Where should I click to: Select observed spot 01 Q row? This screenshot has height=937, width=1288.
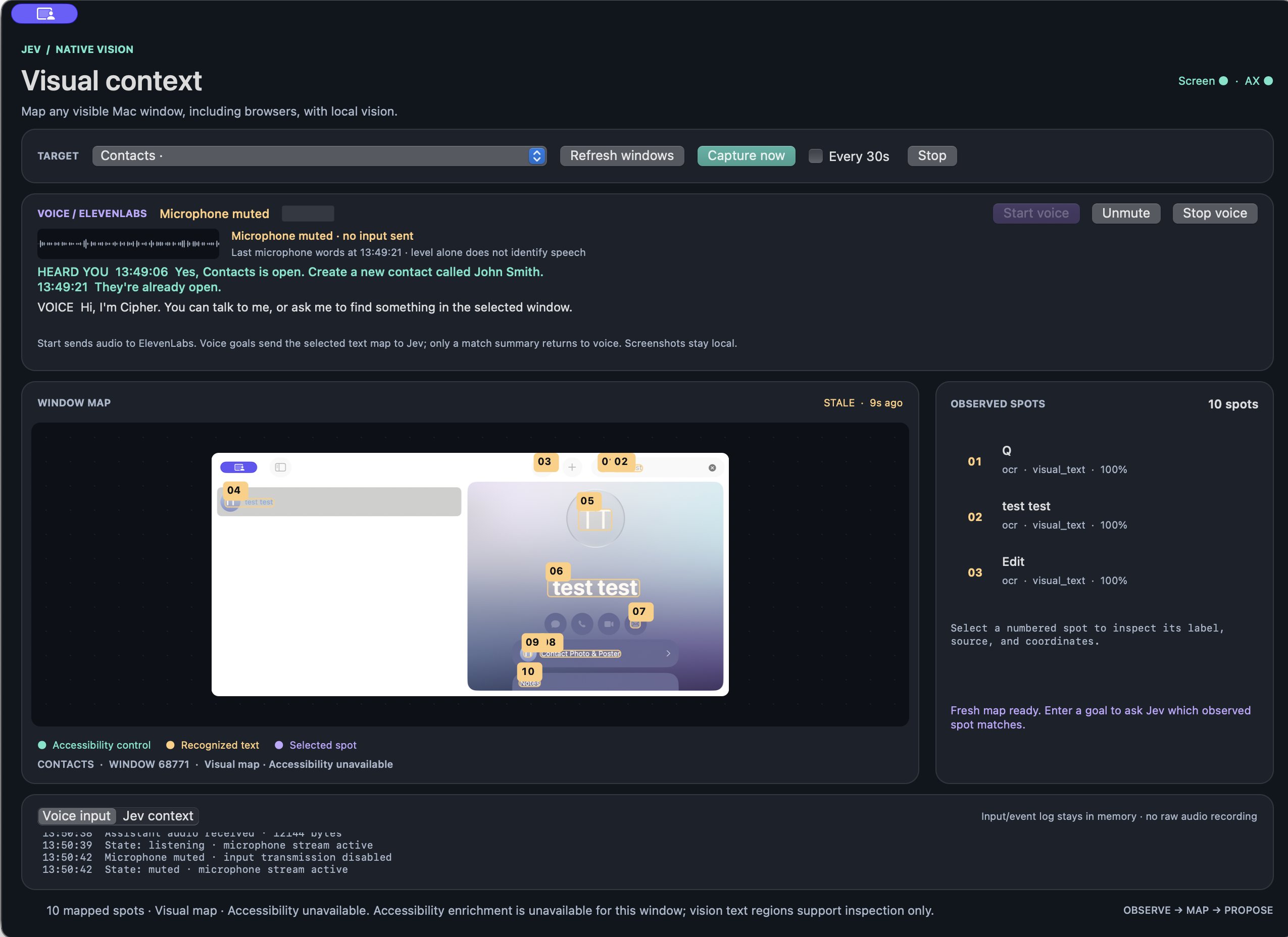[1104, 460]
